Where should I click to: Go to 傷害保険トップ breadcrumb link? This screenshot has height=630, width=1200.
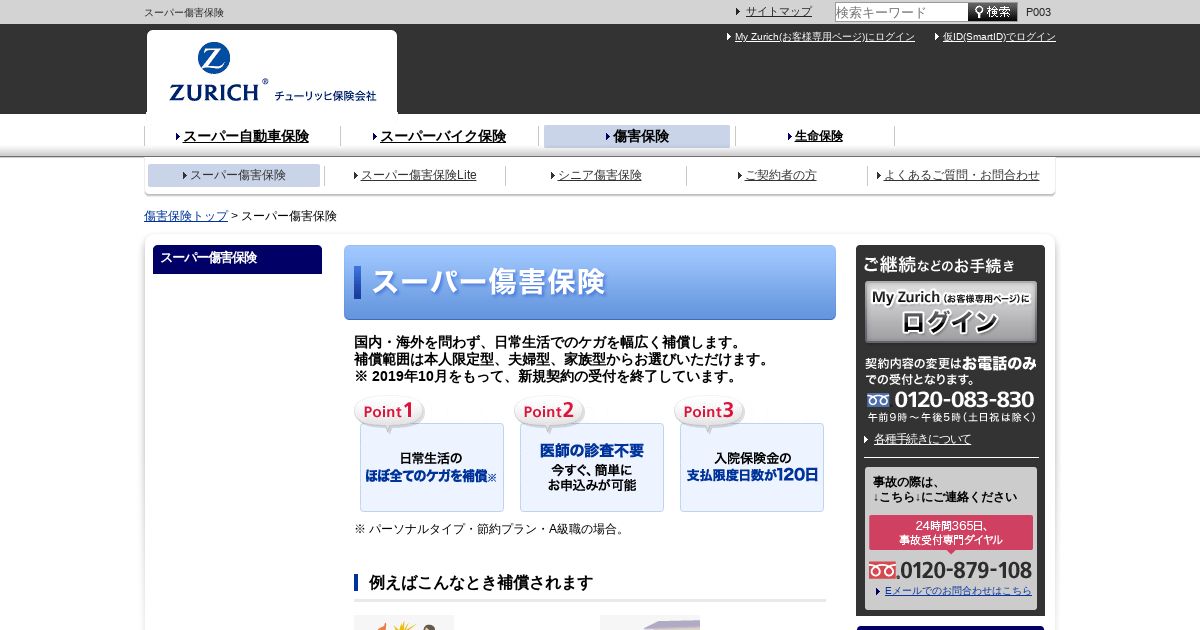coord(186,216)
